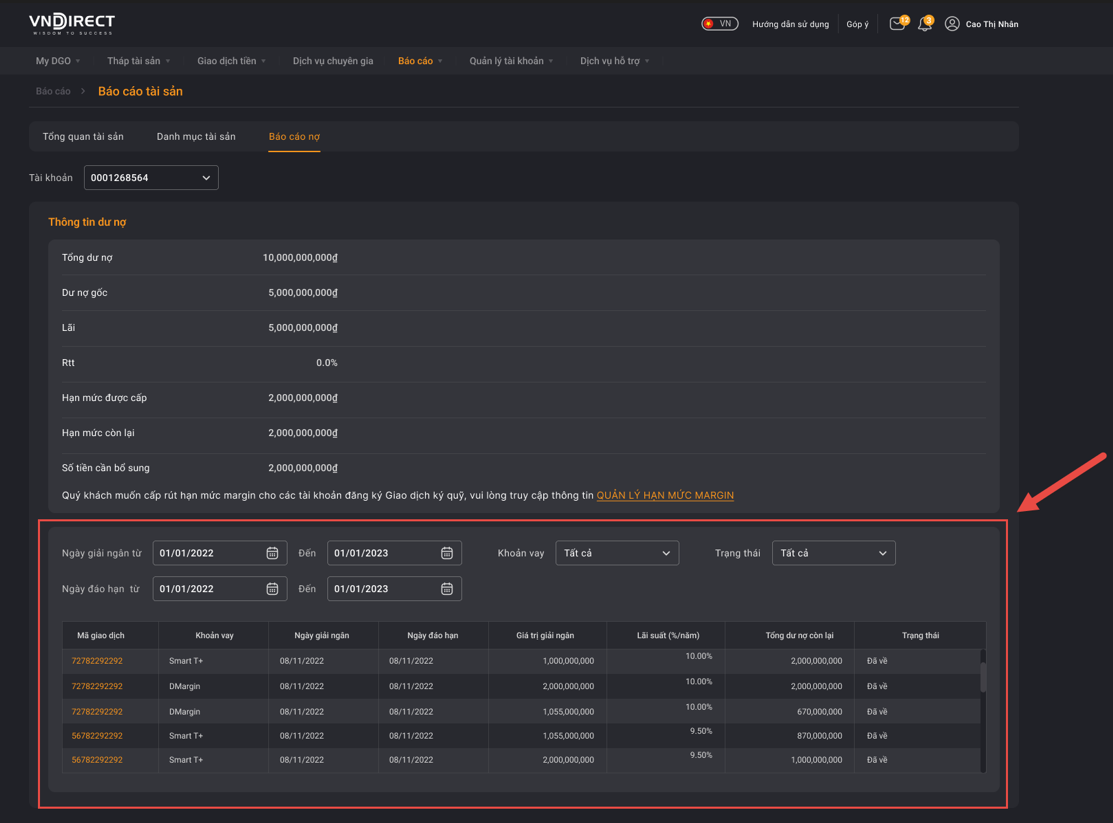Switch to Danh mục tài sản tab
Image resolution: width=1113 pixels, height=823 pixels.
click(x=196, y=136)
